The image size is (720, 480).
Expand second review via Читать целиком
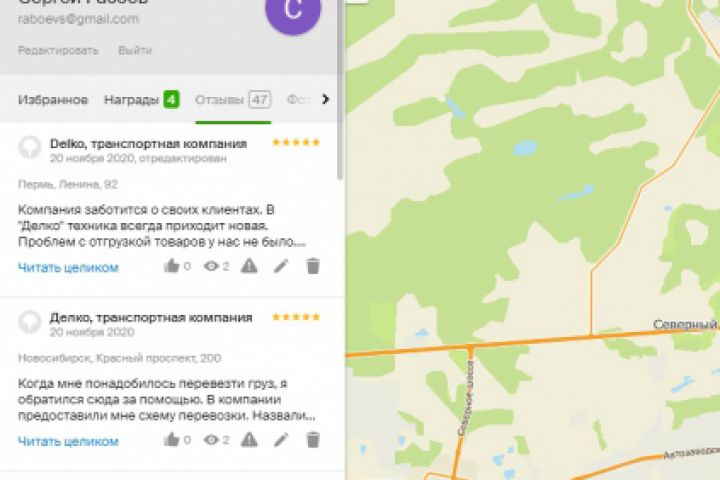[68, 441]
